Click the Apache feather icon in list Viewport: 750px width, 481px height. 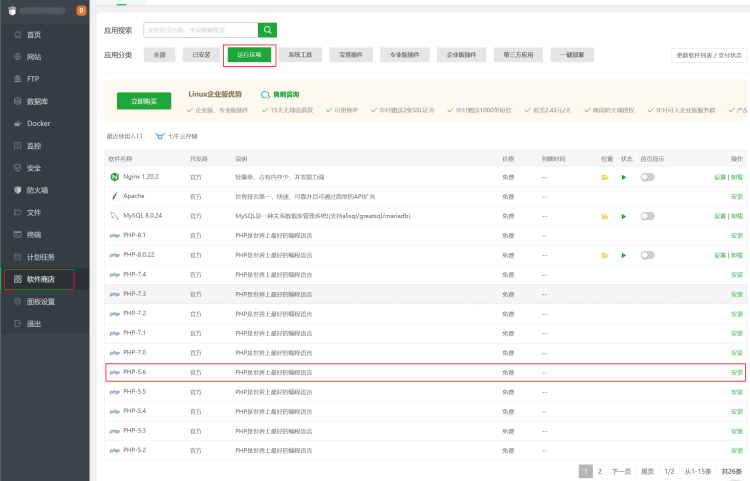tap(114, 196)
